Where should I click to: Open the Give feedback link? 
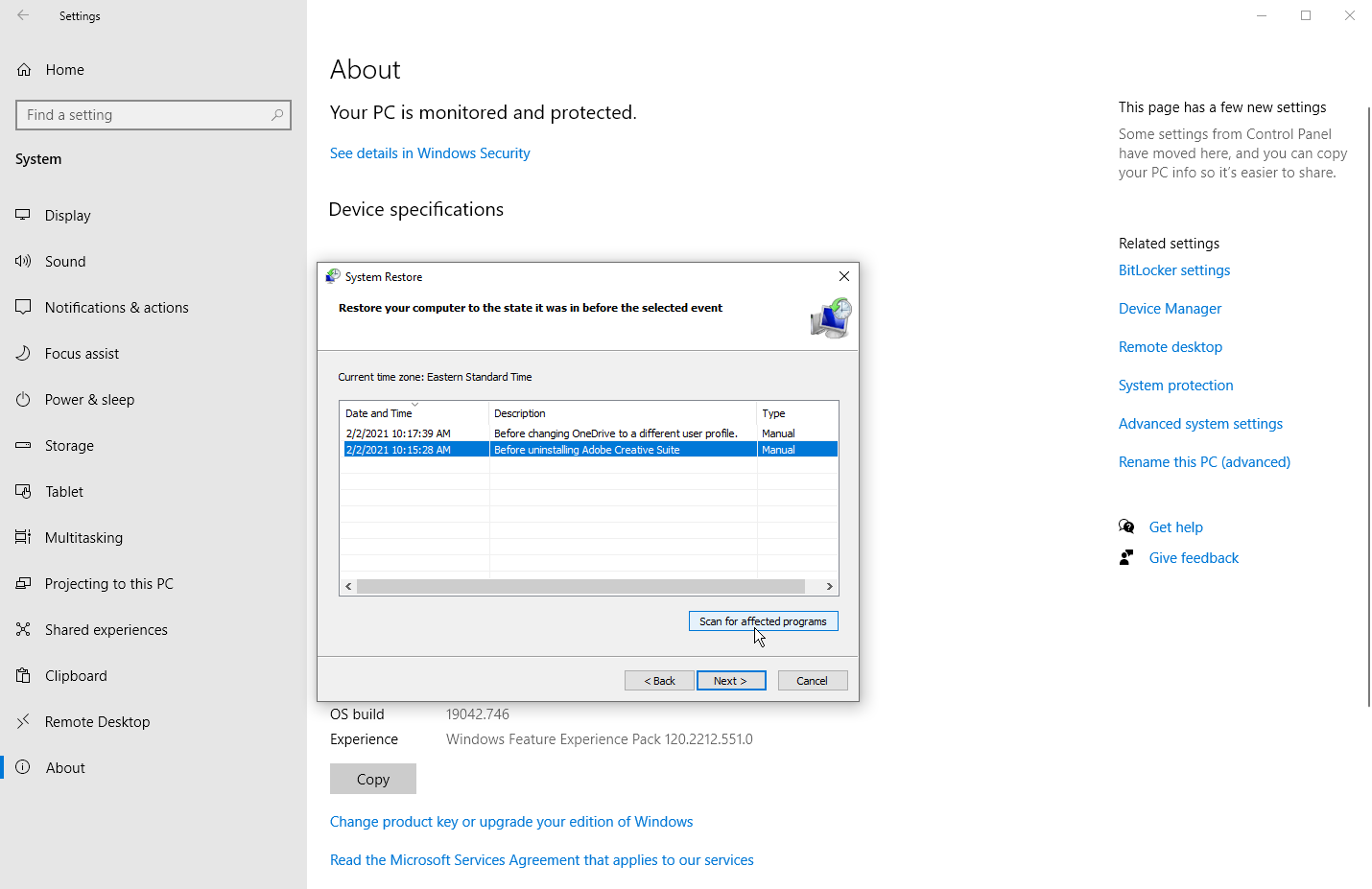pyautogui.click(x=1194, y=558)
